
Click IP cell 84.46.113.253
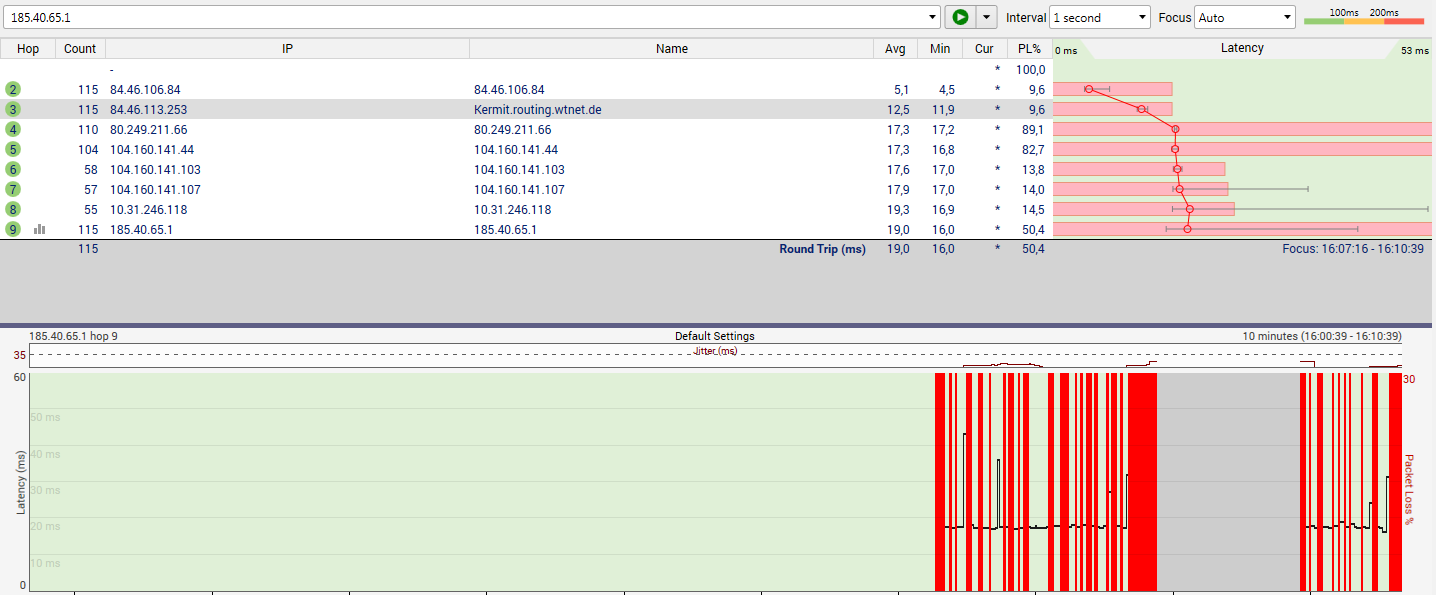148,110
